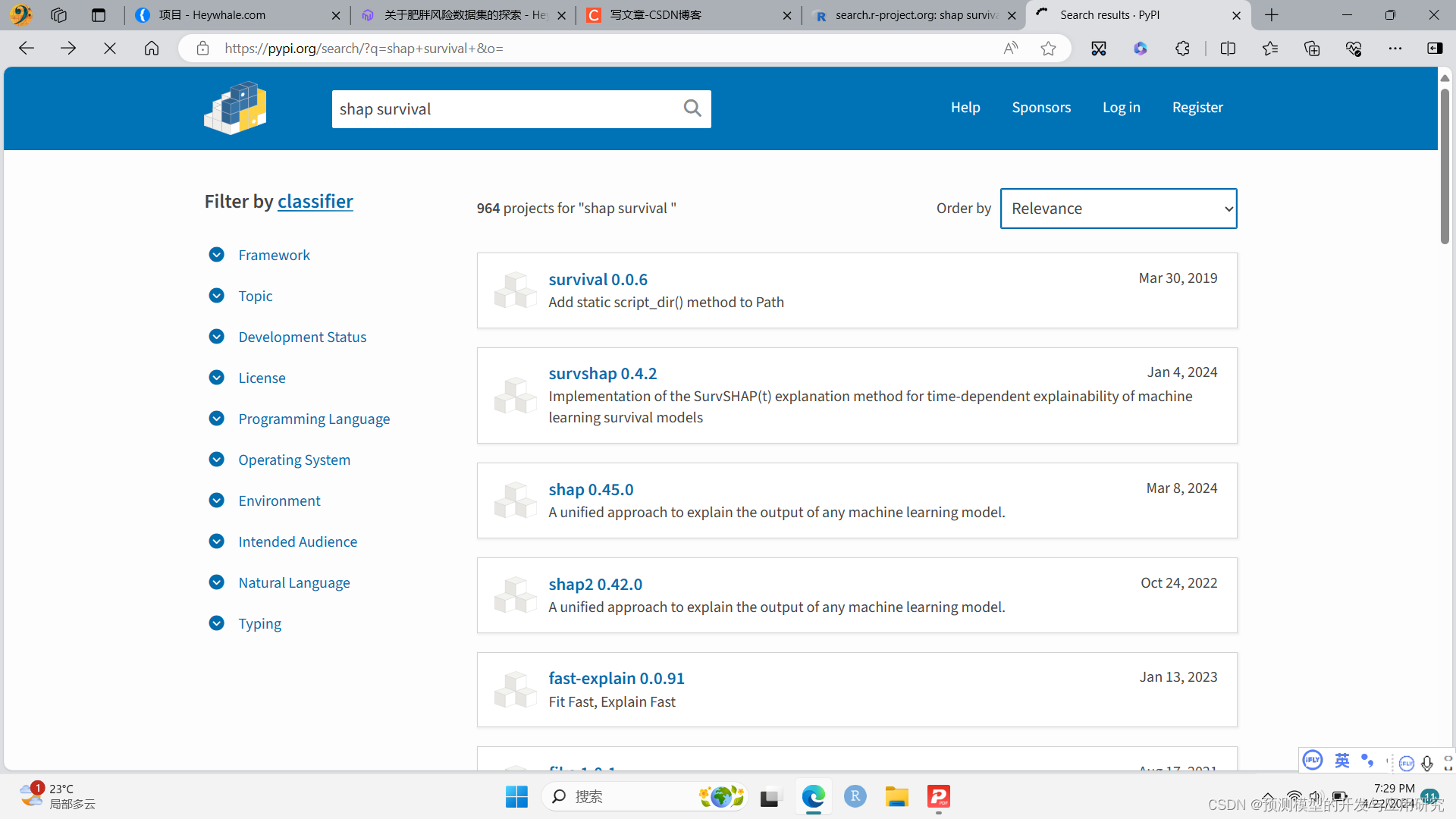This screenshot has width=1456, height=819.
Task: Open the fast-explain 0.0.91 project
Action: tap(617, 678)
